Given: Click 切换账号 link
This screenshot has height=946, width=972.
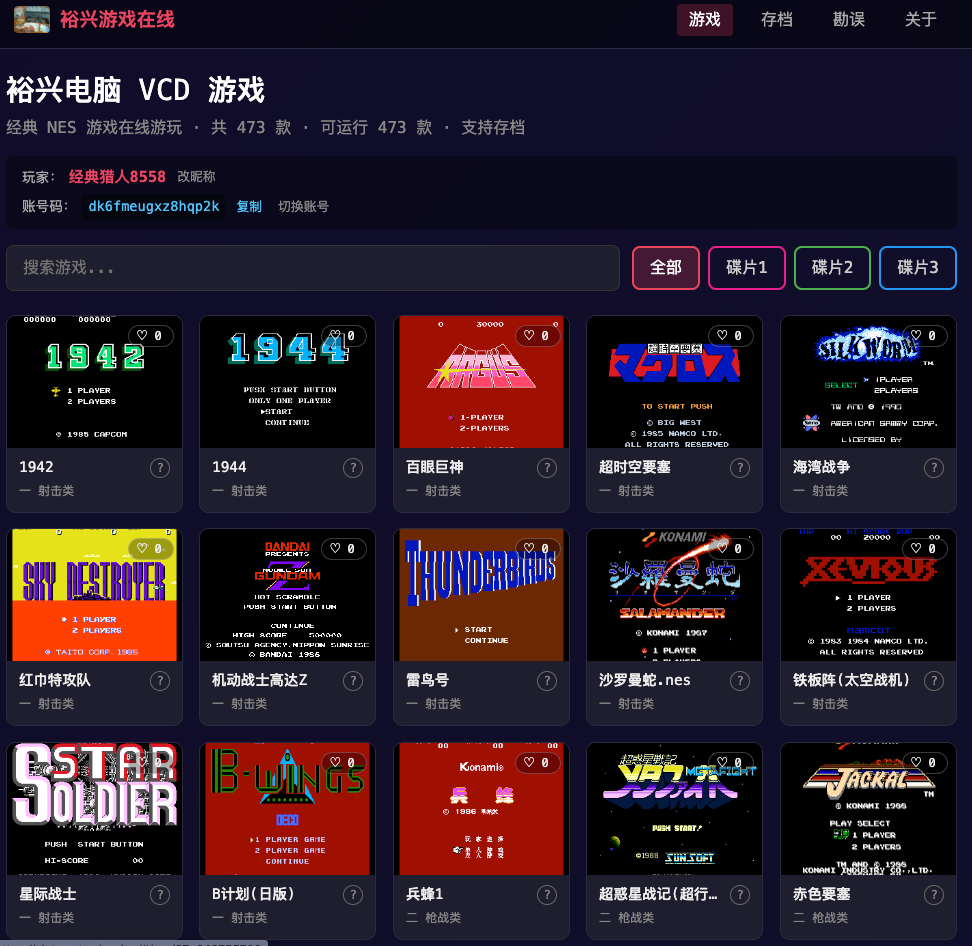Looking at the screenshot, I should click(303, 206).
